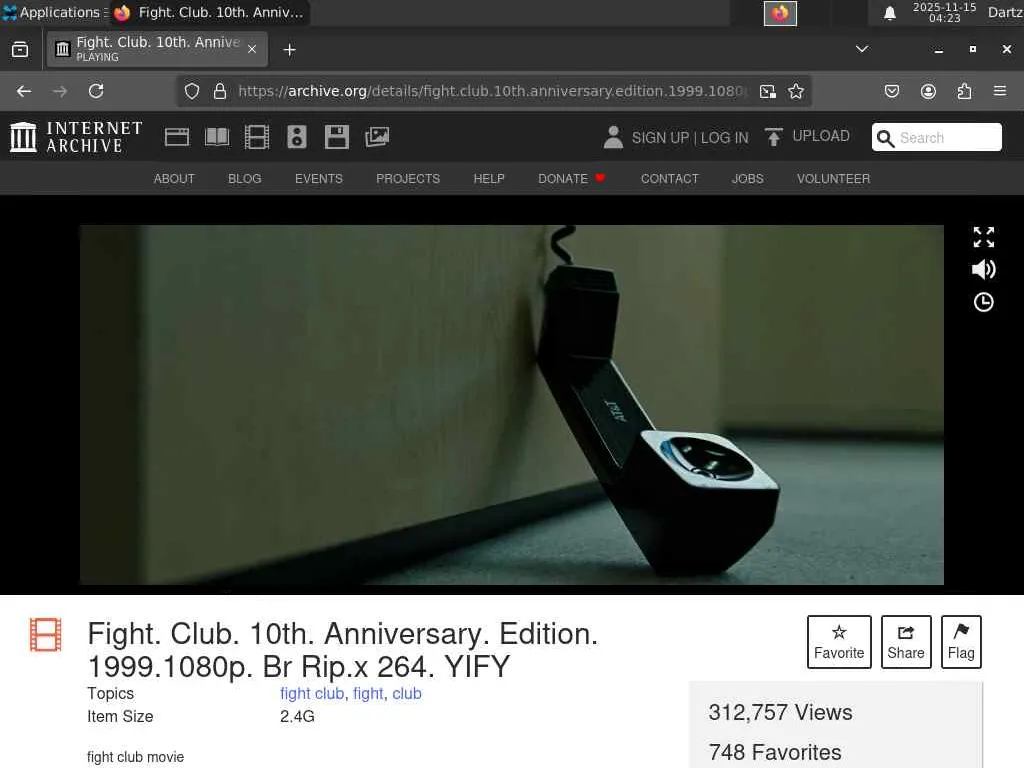Click the Firefox window entry in the taskbar
This screenshot has height=768, width=1024.
click(209, 12)
